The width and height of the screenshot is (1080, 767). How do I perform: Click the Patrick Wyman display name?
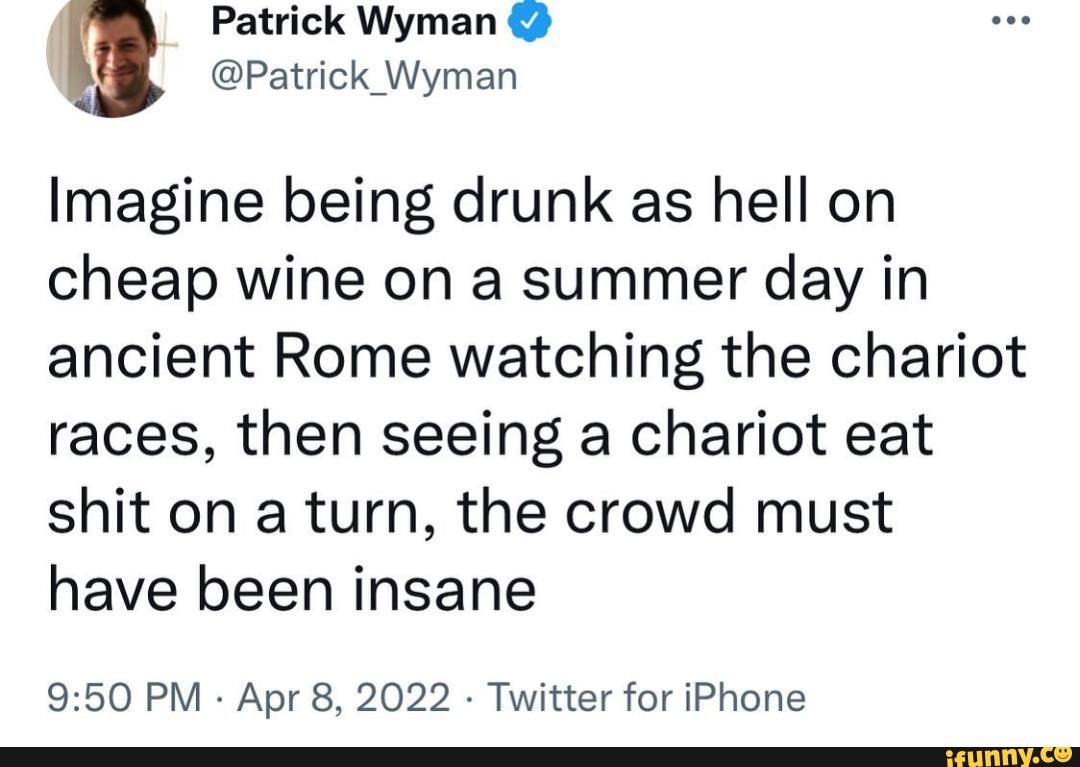tap(355, 20)
